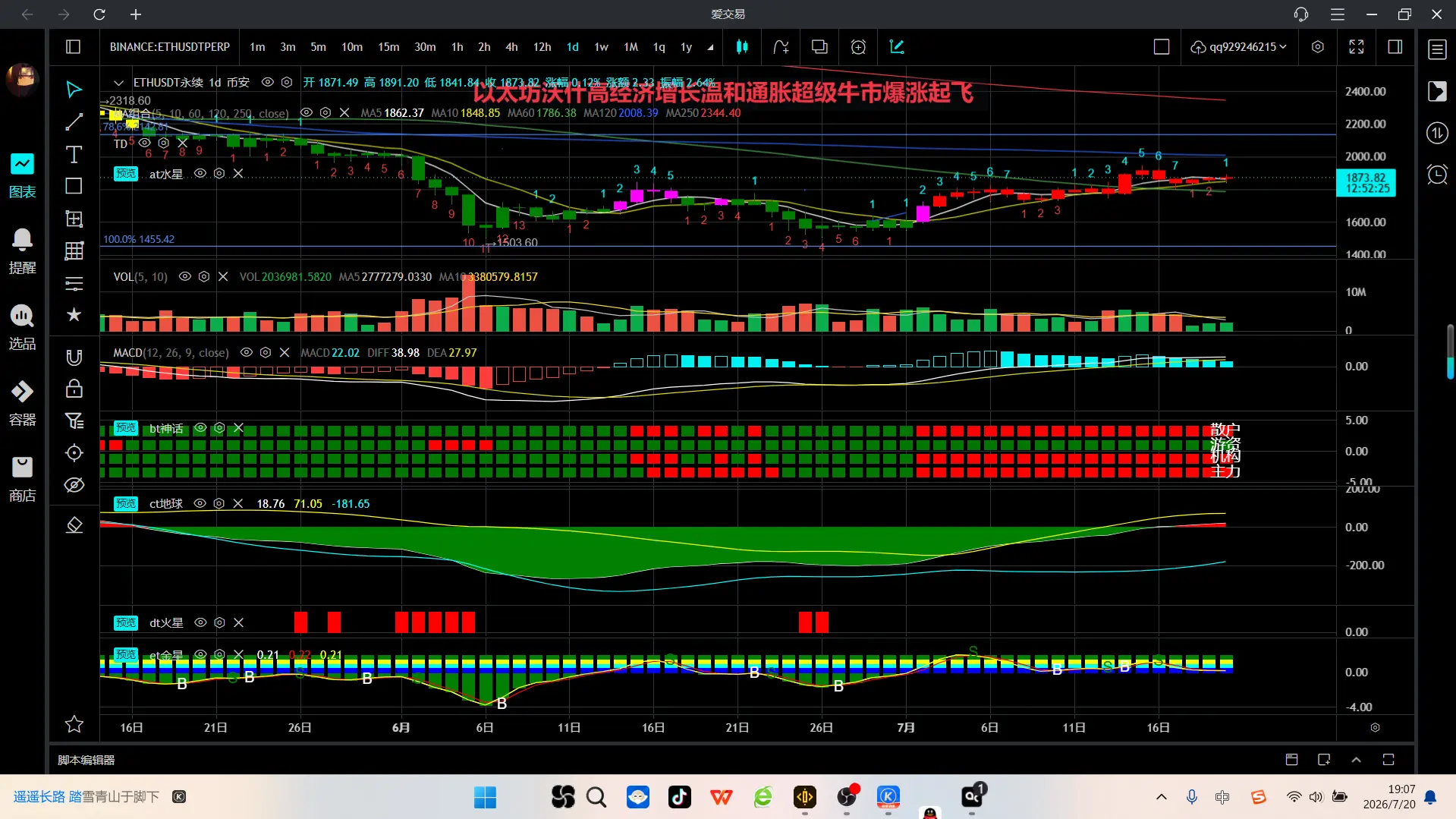Open the 容器 container sidebar section
The image size is (1456, 819).
pyautogui.click(x=22, y=404)
